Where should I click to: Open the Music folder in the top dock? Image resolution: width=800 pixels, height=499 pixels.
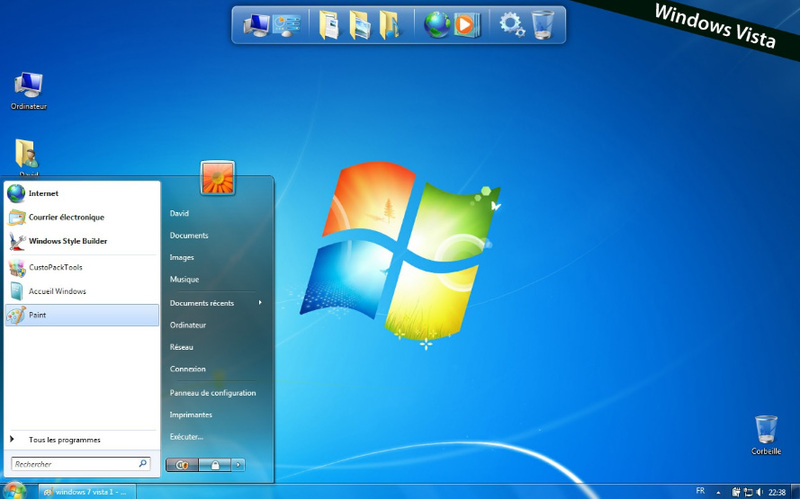point(389,26)
